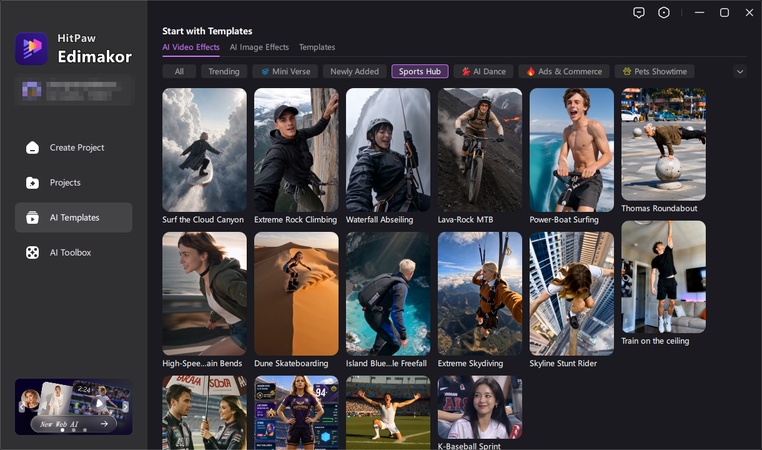This screenshot has height=450, width=762.
Task: Open the feedback message icon
Action: (639, 13)
